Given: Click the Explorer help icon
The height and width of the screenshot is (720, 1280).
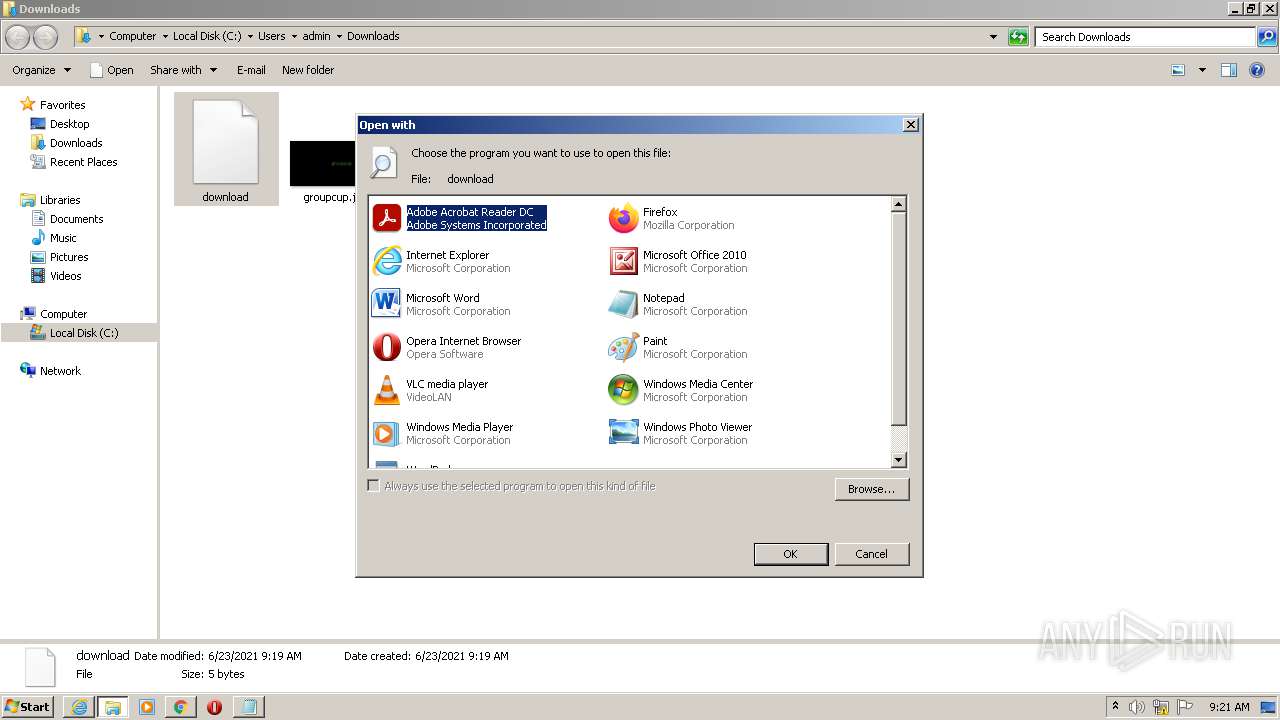Looking at the screenshot, I should click(x=1258, y=70).
